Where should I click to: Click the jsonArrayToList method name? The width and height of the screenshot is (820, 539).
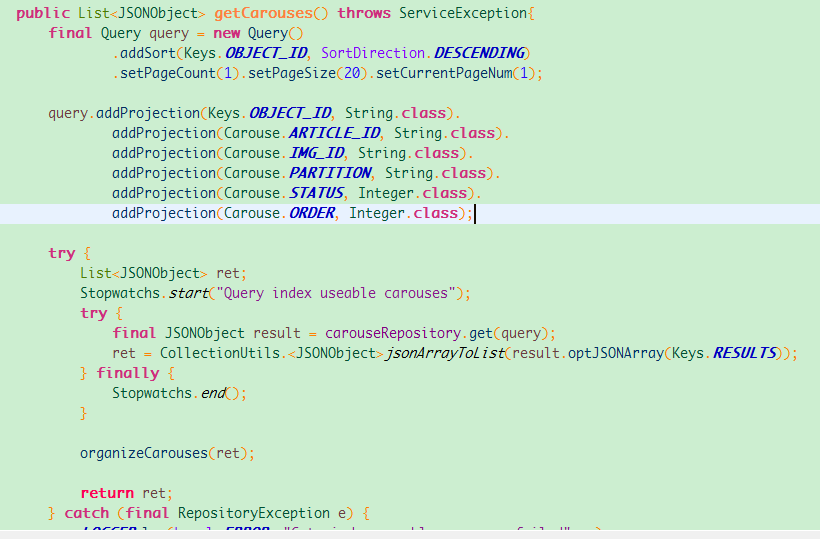[x=445, y=353]
